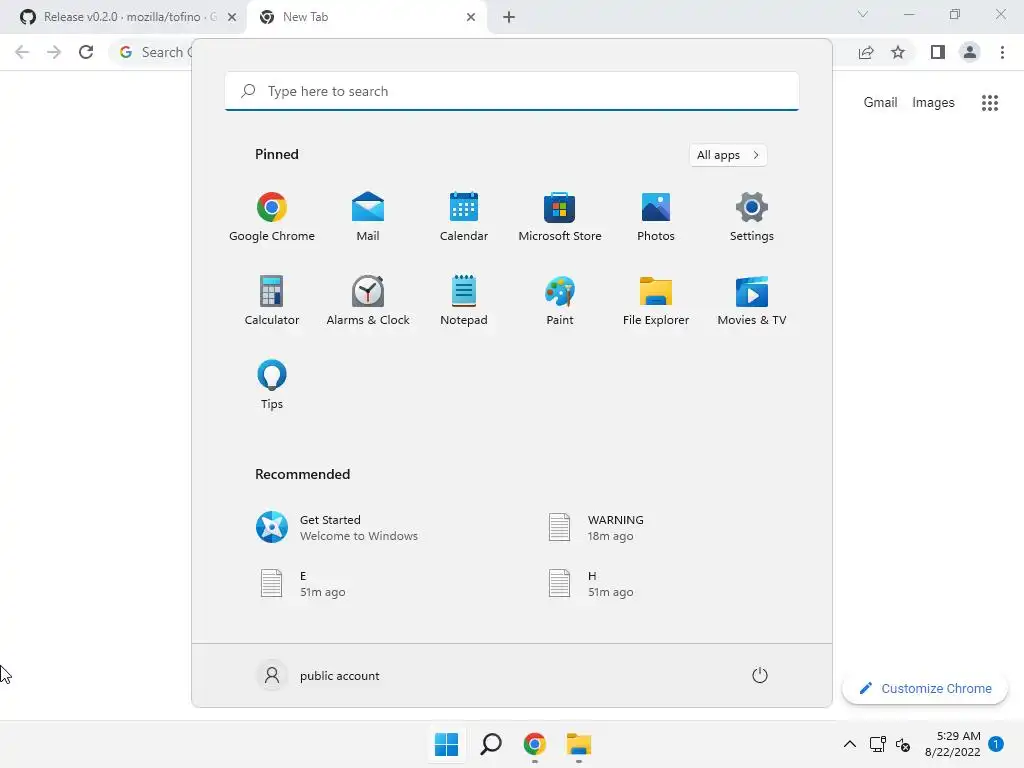Click the power button in Start menu
This screenshot has width=1024, height=768.
tap(760, 675)
